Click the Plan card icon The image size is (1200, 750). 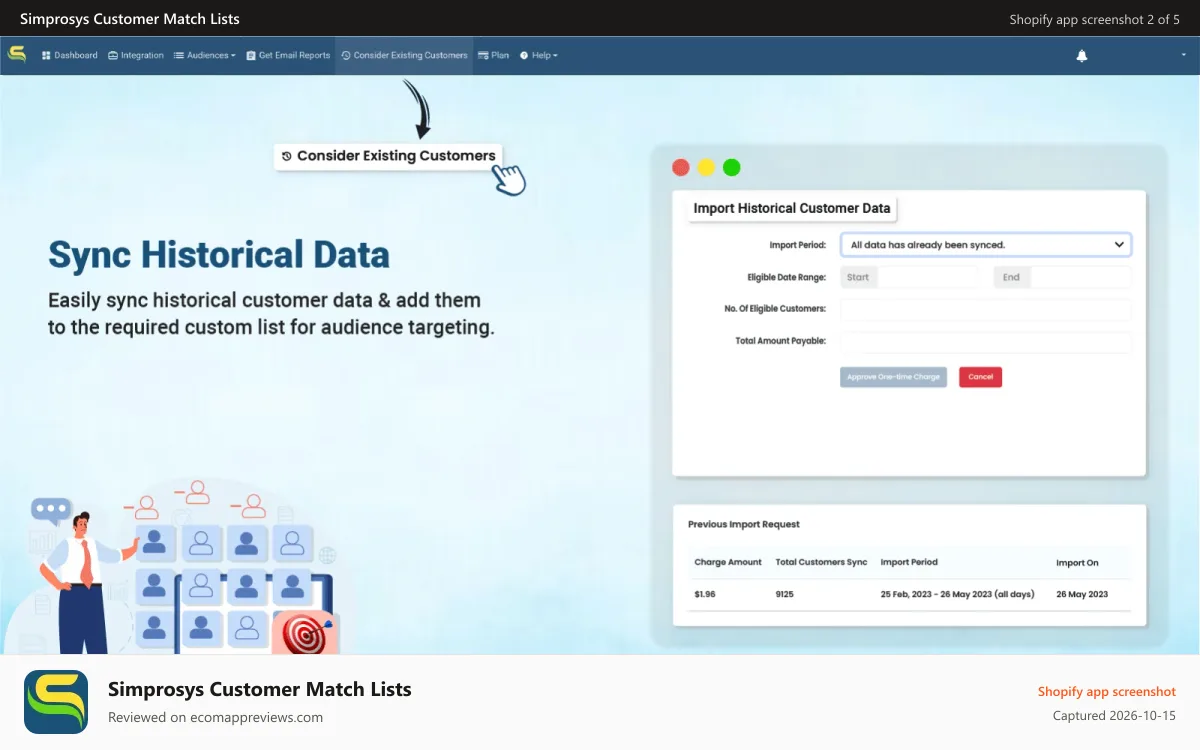483,56
